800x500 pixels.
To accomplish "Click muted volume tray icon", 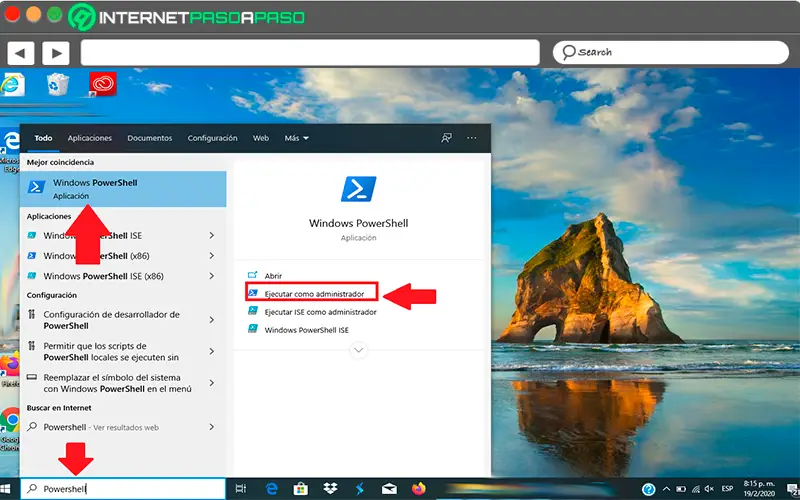I will (710, 489).
